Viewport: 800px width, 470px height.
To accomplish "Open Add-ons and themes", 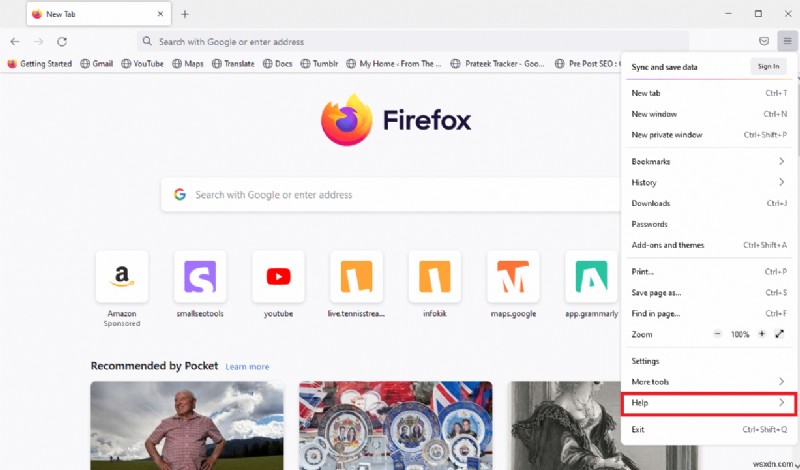I will click(709, 245).
